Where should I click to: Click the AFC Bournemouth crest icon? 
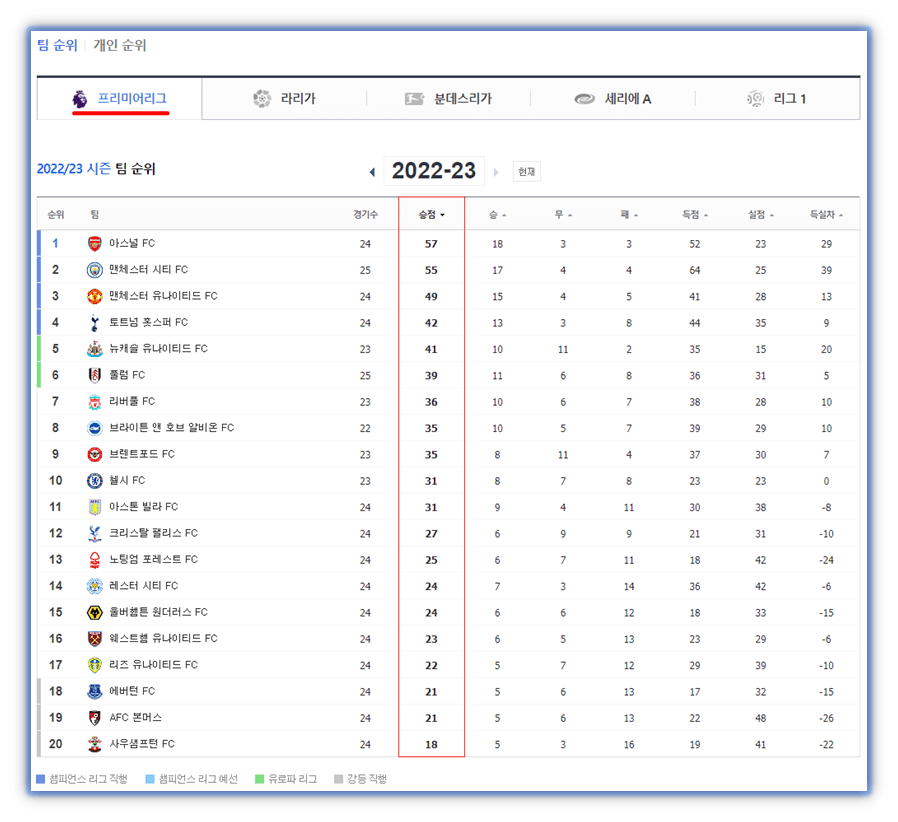[x=94, y=718]
